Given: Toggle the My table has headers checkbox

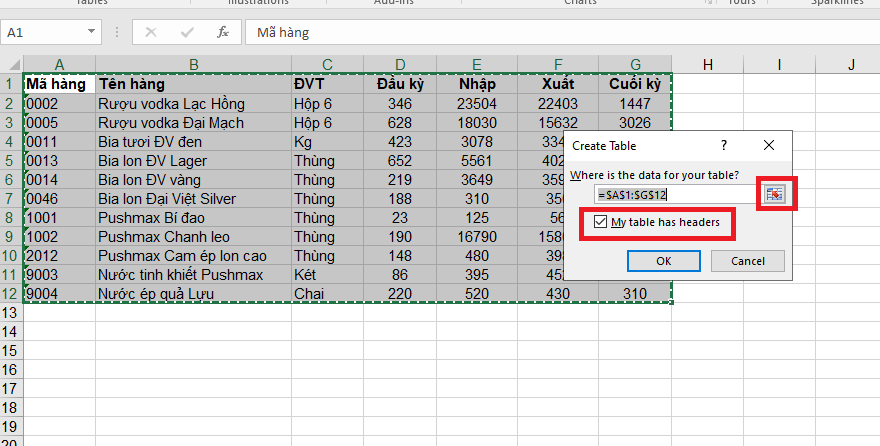Looking at the screenshot, I should pos(600,222).
